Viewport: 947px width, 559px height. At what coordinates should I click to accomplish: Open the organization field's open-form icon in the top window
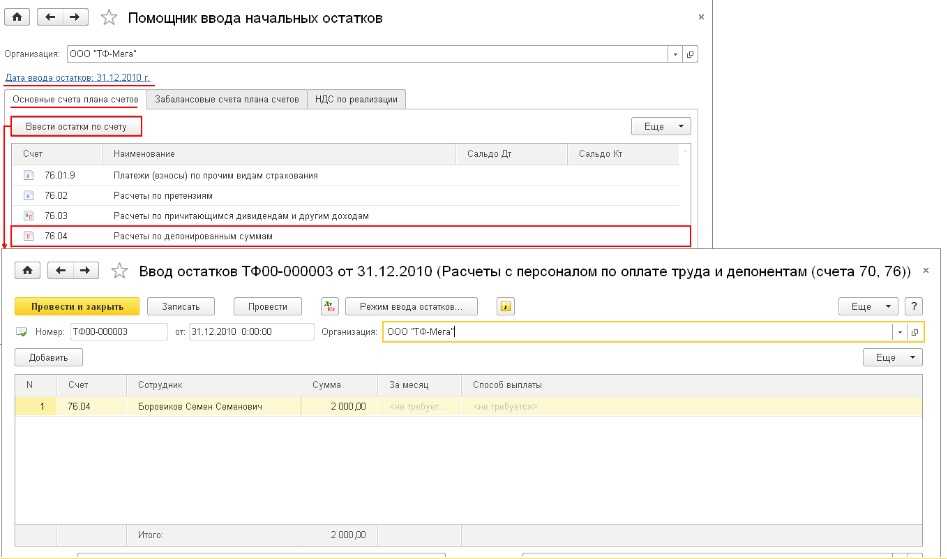pos(691,54)
